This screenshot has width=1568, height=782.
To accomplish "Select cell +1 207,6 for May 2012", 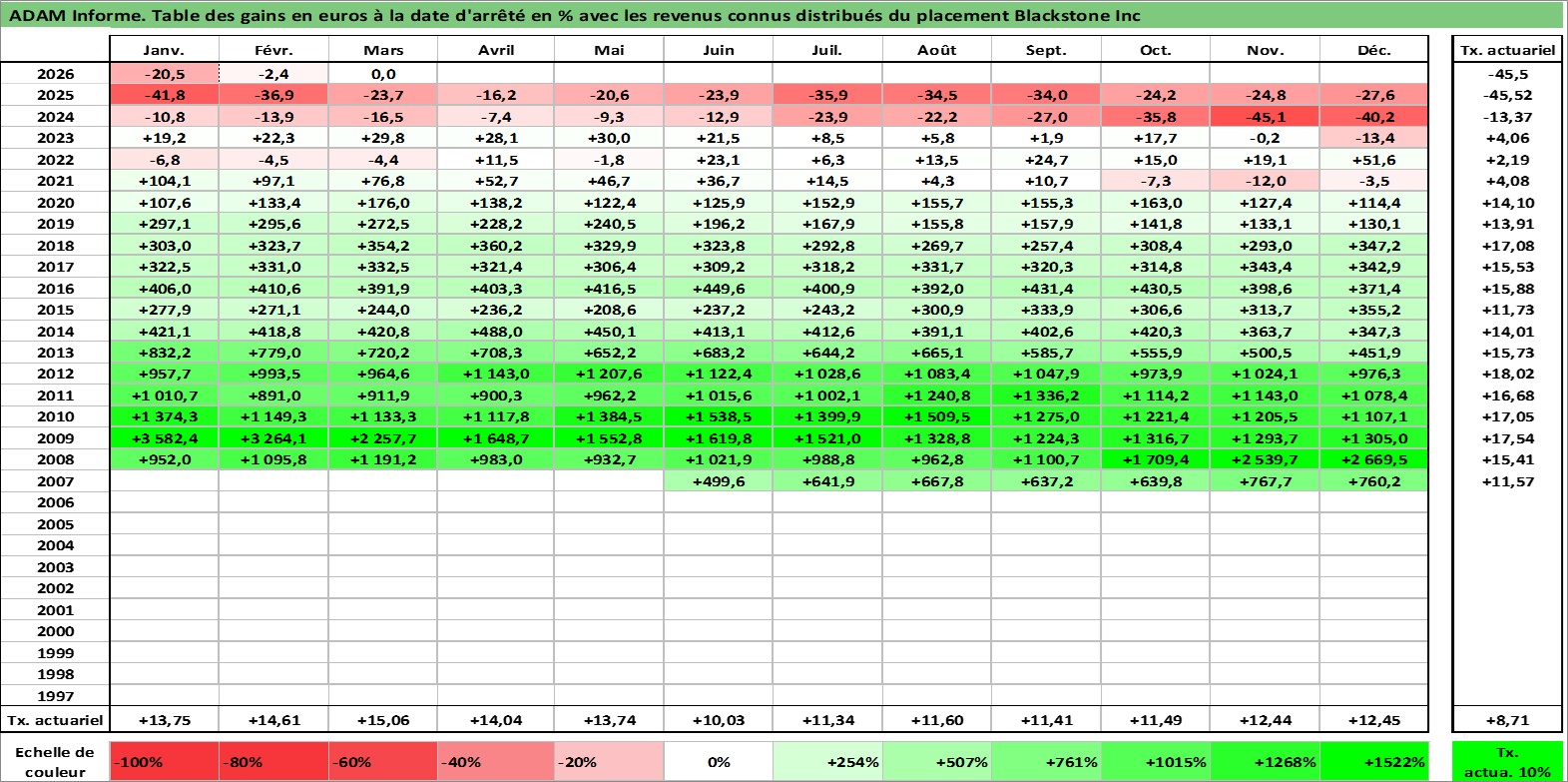I will pyautogui.click(x=609, y=374).
